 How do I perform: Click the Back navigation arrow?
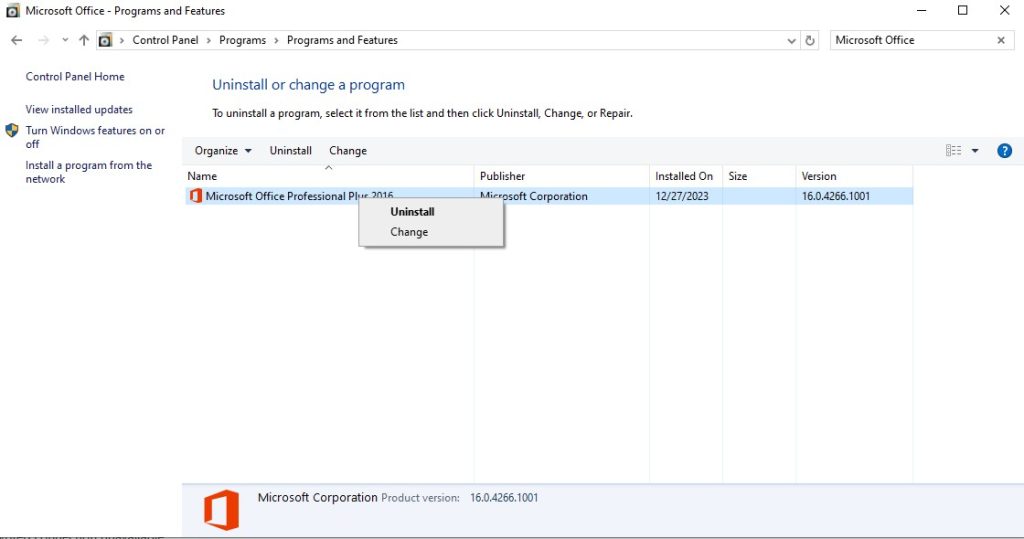[x=16, y=41]
